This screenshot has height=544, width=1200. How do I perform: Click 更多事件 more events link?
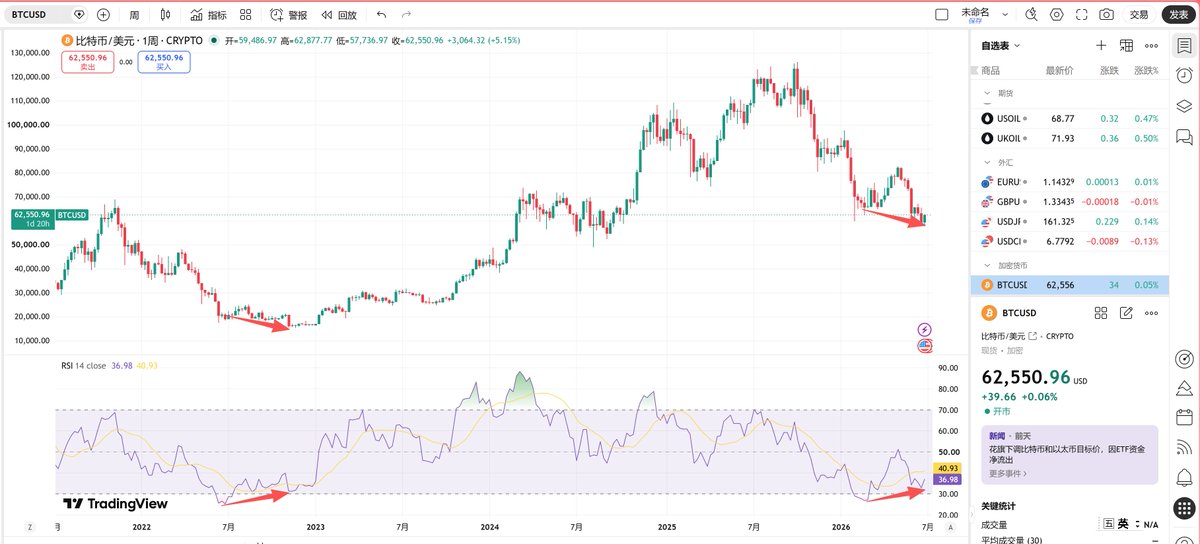click(x=1009, y=473)
